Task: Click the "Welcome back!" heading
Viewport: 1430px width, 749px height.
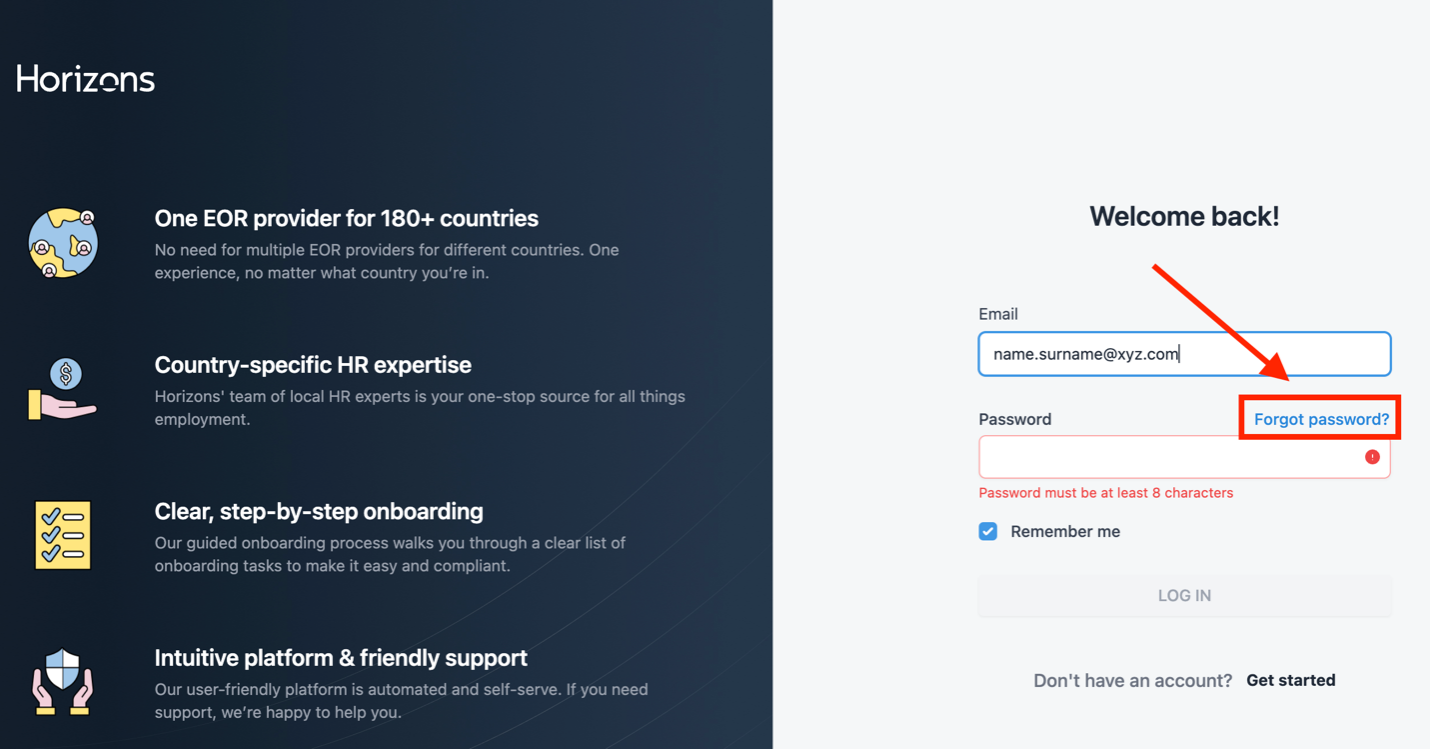Action: tap(1184, 216)
